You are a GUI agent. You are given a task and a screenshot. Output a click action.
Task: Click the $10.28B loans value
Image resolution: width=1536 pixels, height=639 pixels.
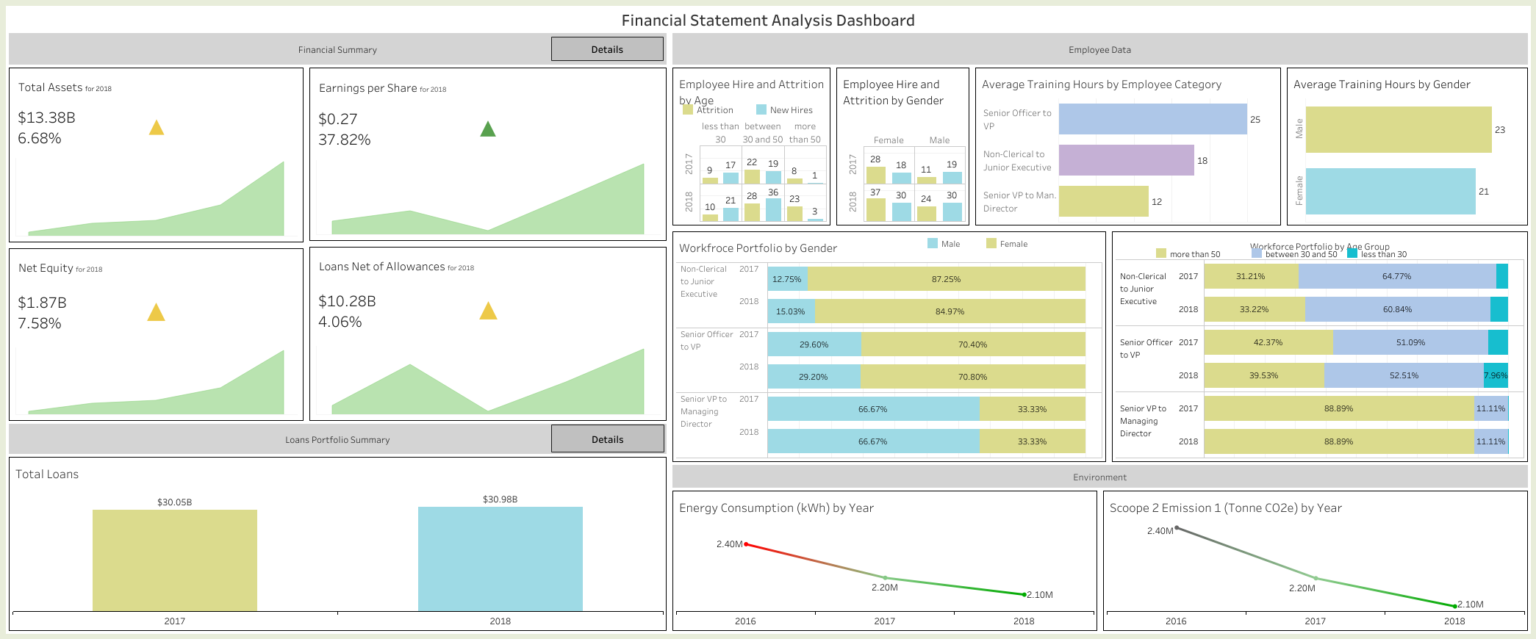[x=347, y=301]
